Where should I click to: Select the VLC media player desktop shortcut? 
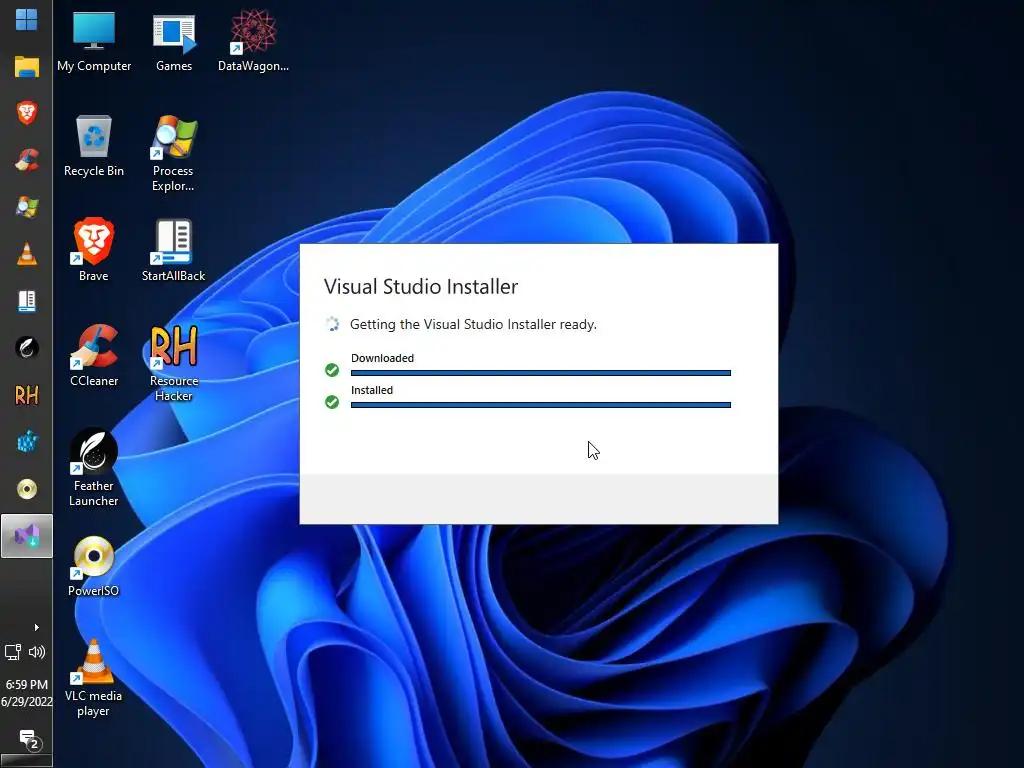pyautogui.click(x=93, y=678)
